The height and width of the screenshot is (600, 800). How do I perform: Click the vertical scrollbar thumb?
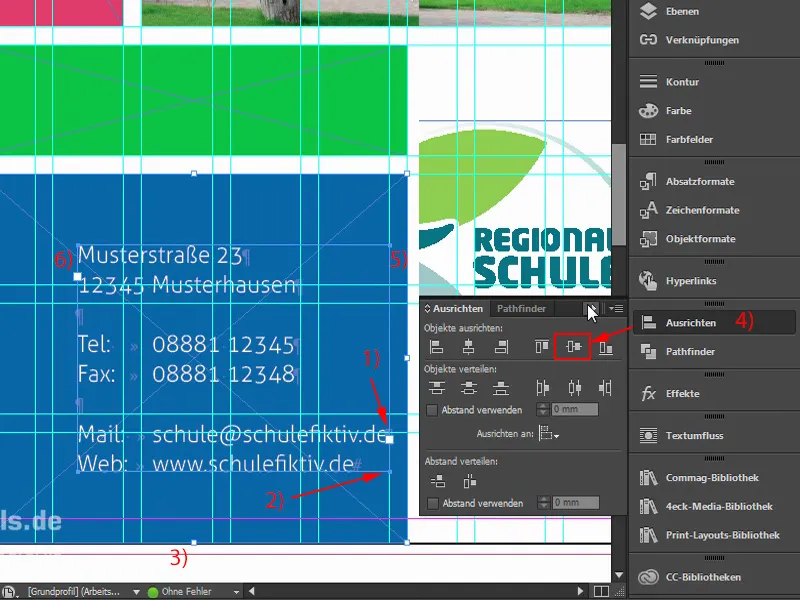pyautogui.click(x=619, y=194)
